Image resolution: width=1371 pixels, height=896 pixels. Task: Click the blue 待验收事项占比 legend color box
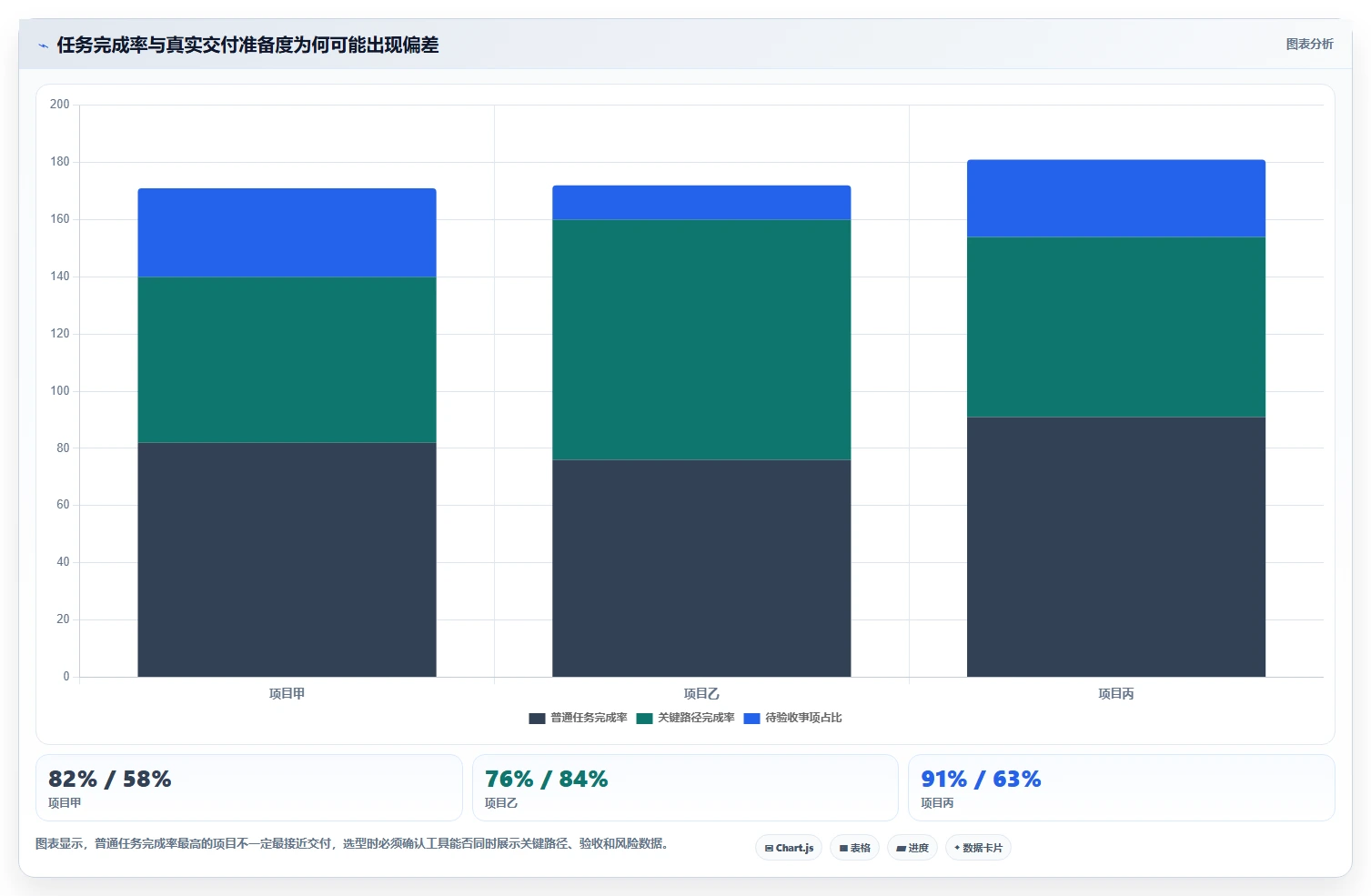point(751,719)
